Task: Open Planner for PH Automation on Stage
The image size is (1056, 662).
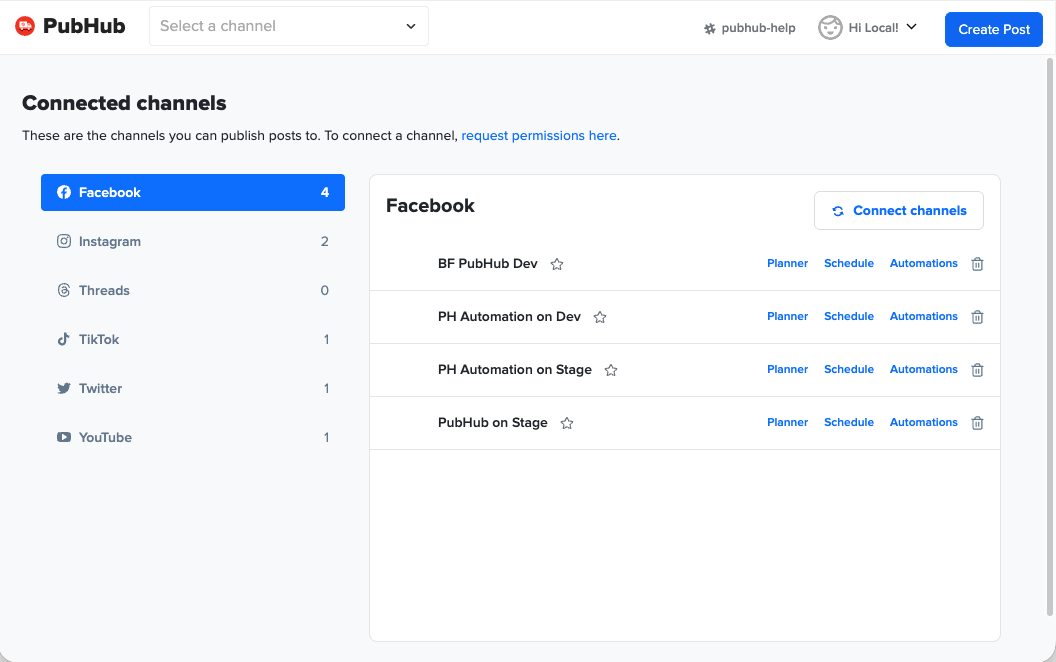Action: pos(787,369)
